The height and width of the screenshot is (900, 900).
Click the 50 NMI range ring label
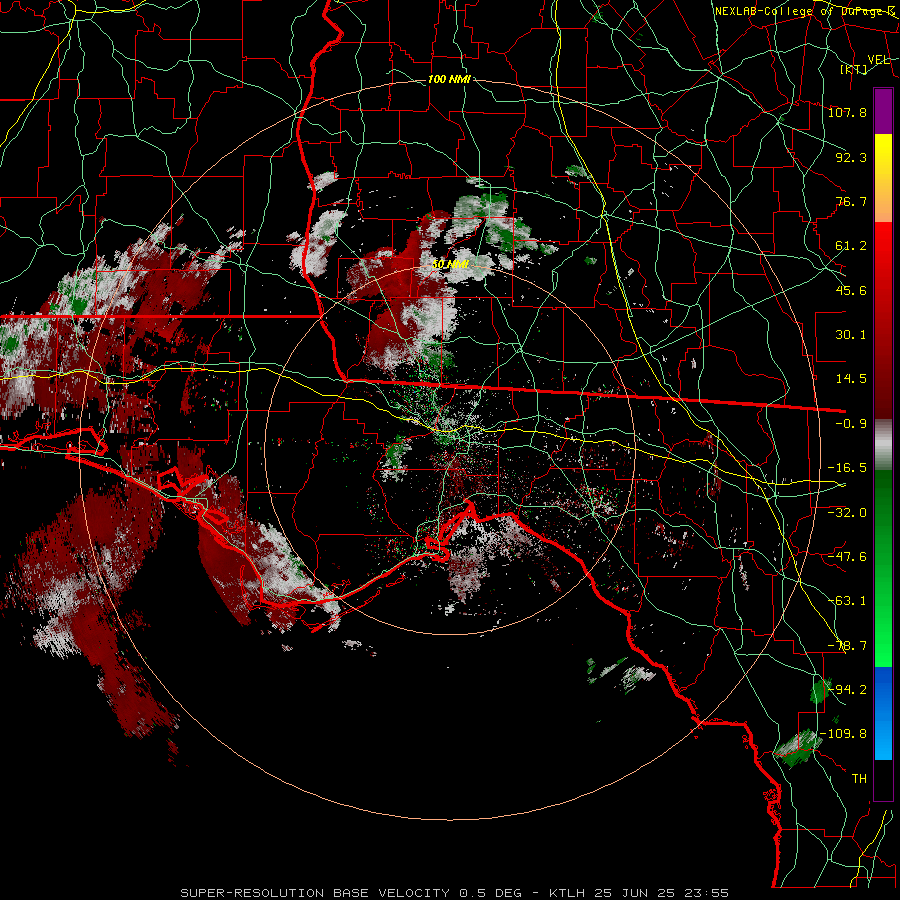[x=450, y=264]
